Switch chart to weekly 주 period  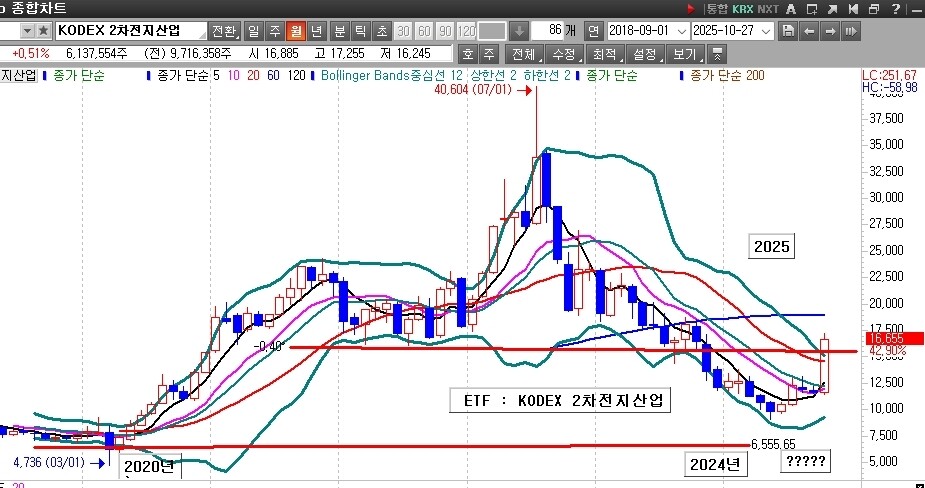274,31
